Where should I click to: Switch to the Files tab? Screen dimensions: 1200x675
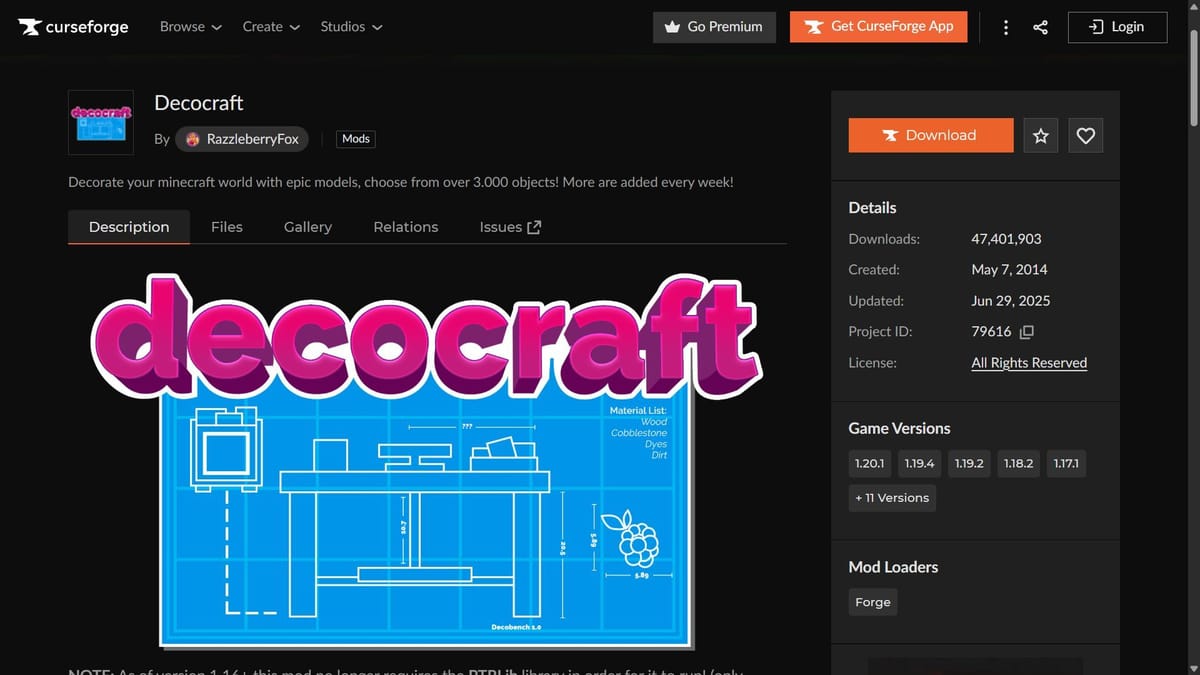coord(227,227)
